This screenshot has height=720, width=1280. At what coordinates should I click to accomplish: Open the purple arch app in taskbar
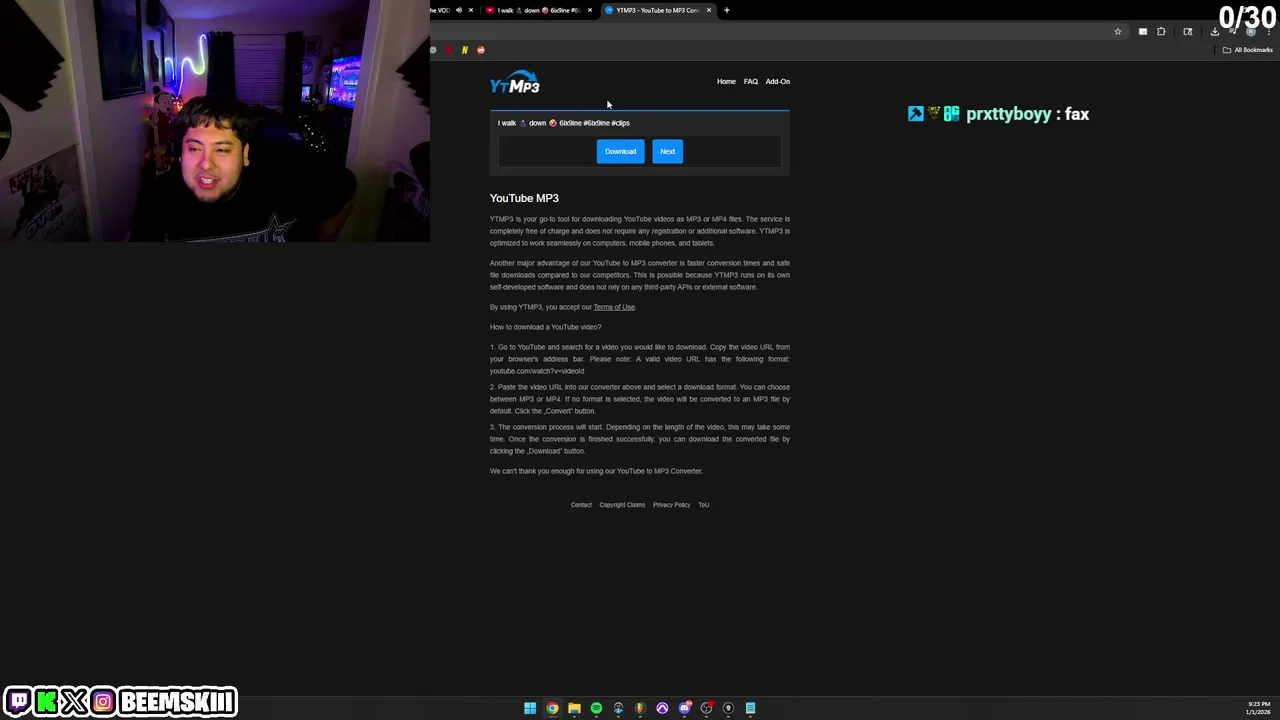tap(662, 708)
